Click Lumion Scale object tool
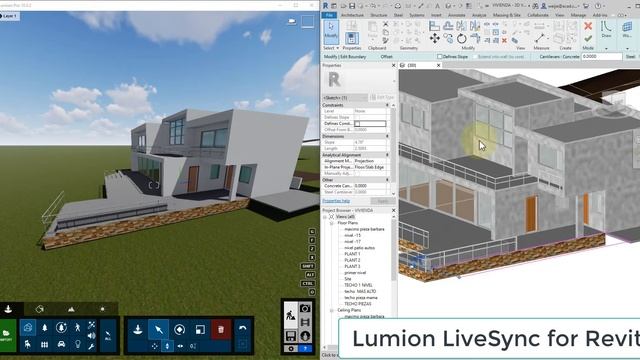The width and height of the screenshot is (640, 360). [200, 329]
